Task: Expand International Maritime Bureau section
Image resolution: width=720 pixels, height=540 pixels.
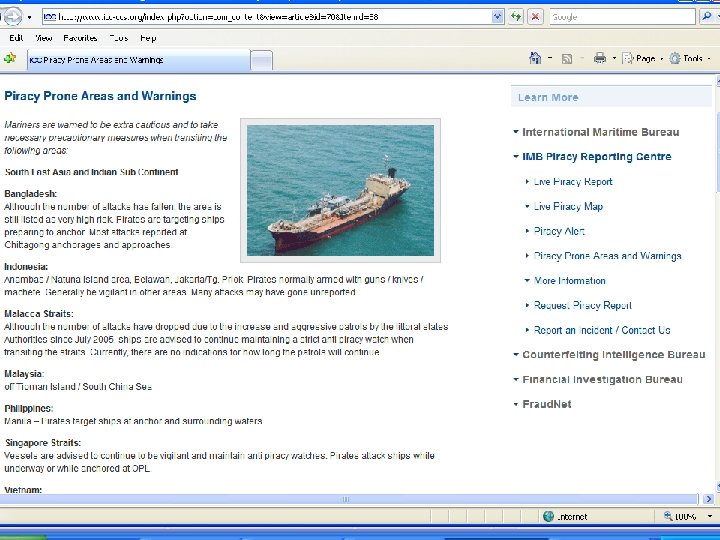Action: [x=600, y=132]
